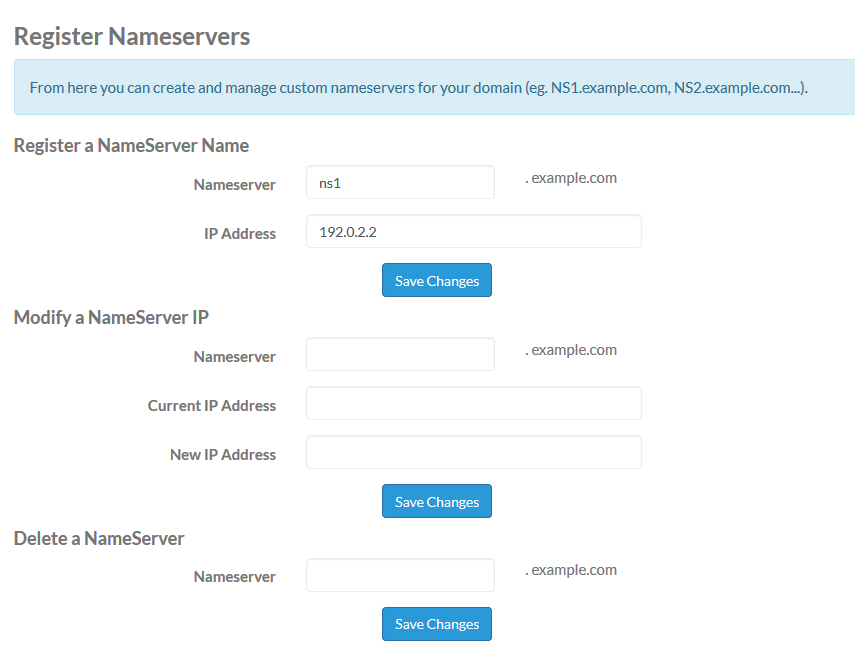Viewport: 855px width, 659px height.
Task: Click the Register Nameservers page heading
Action: pyautogui.click(x=132, y=37)
